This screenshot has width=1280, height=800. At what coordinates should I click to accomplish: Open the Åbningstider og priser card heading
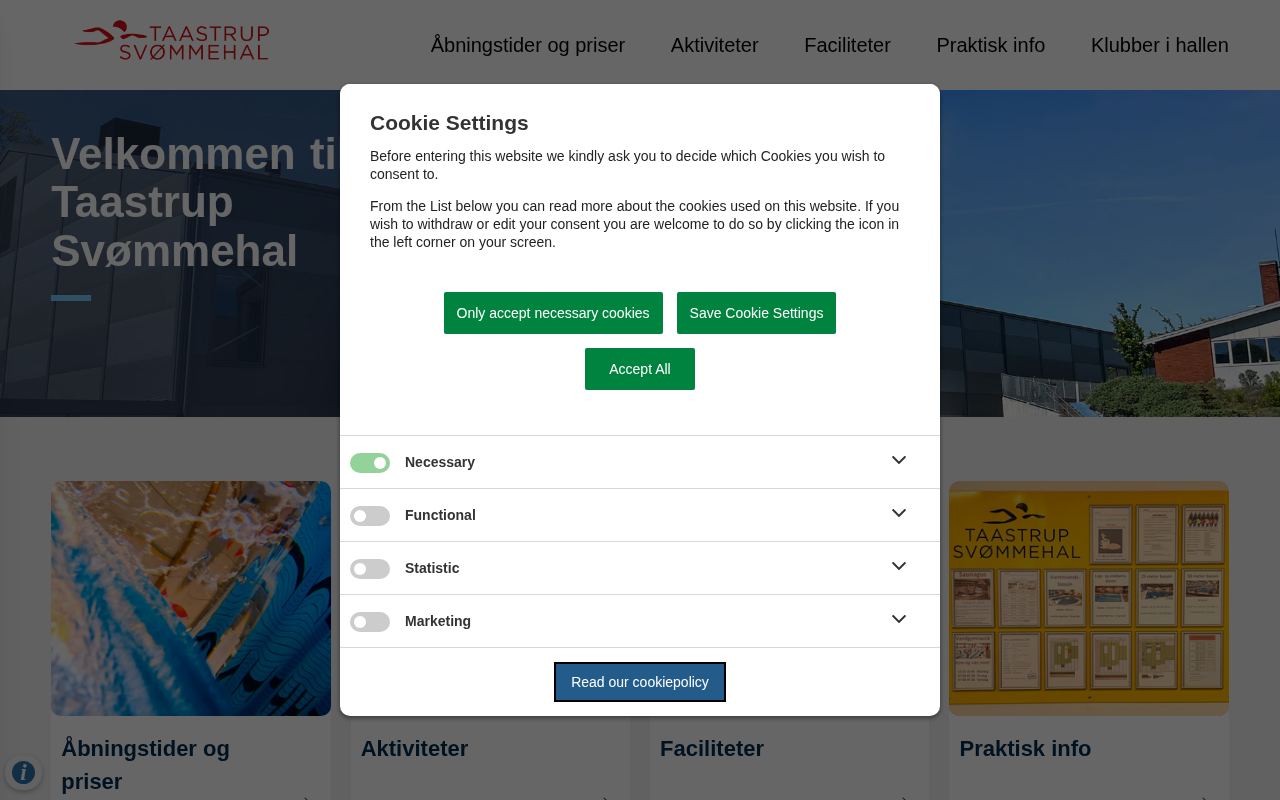pos(146,765)
